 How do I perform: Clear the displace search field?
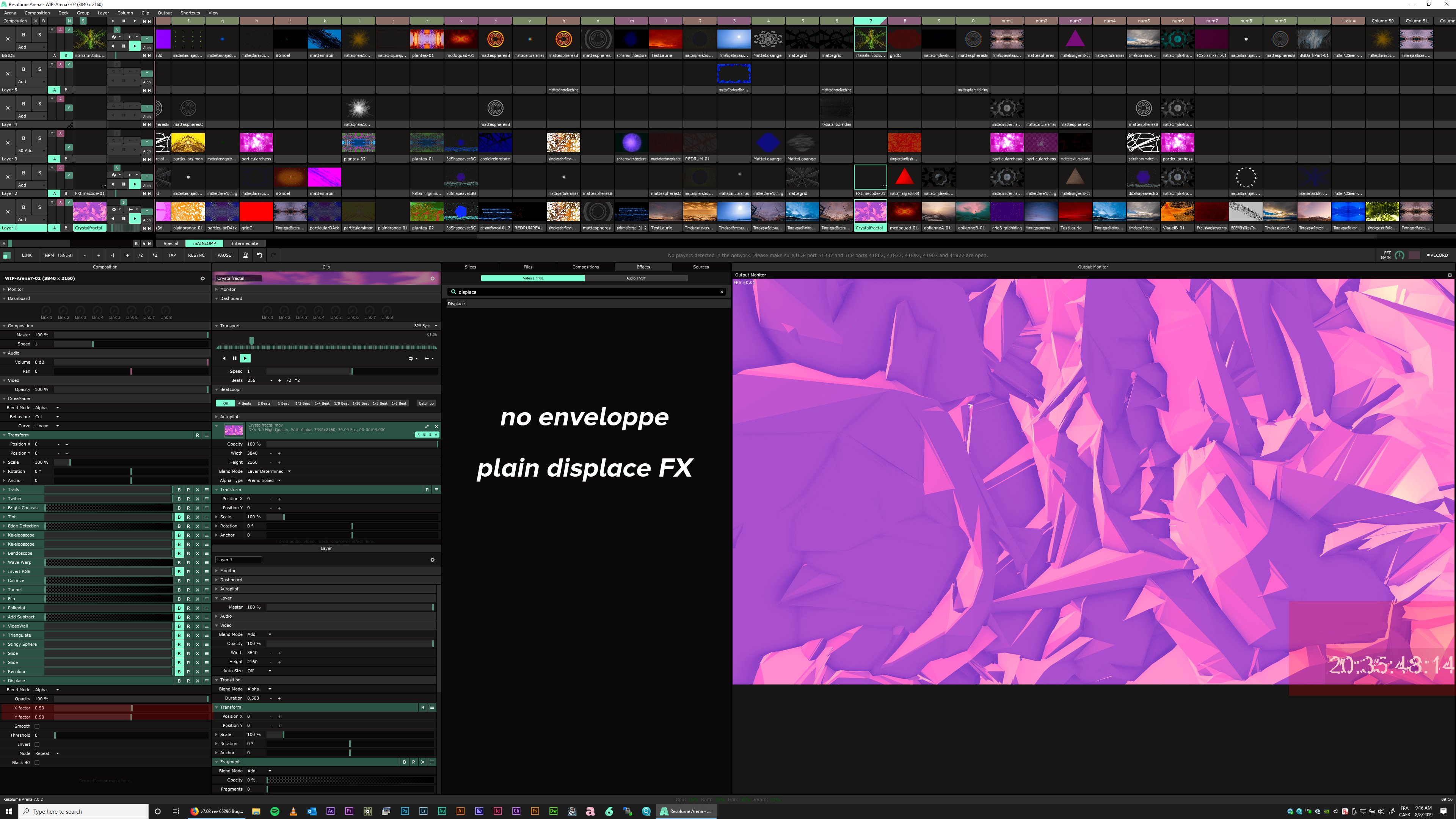coord(721,292)
